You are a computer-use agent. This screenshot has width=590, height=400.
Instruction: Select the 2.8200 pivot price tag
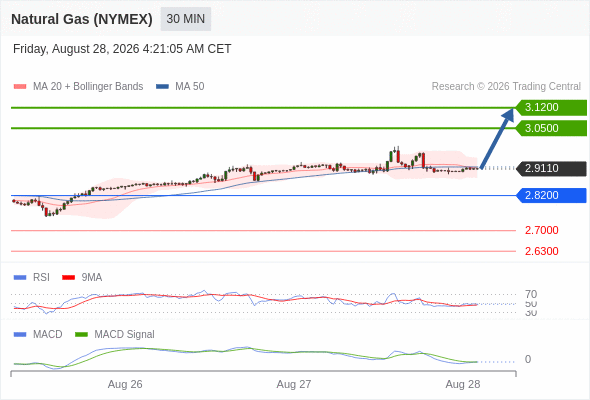pyautogui.click(x=551, y=195)
